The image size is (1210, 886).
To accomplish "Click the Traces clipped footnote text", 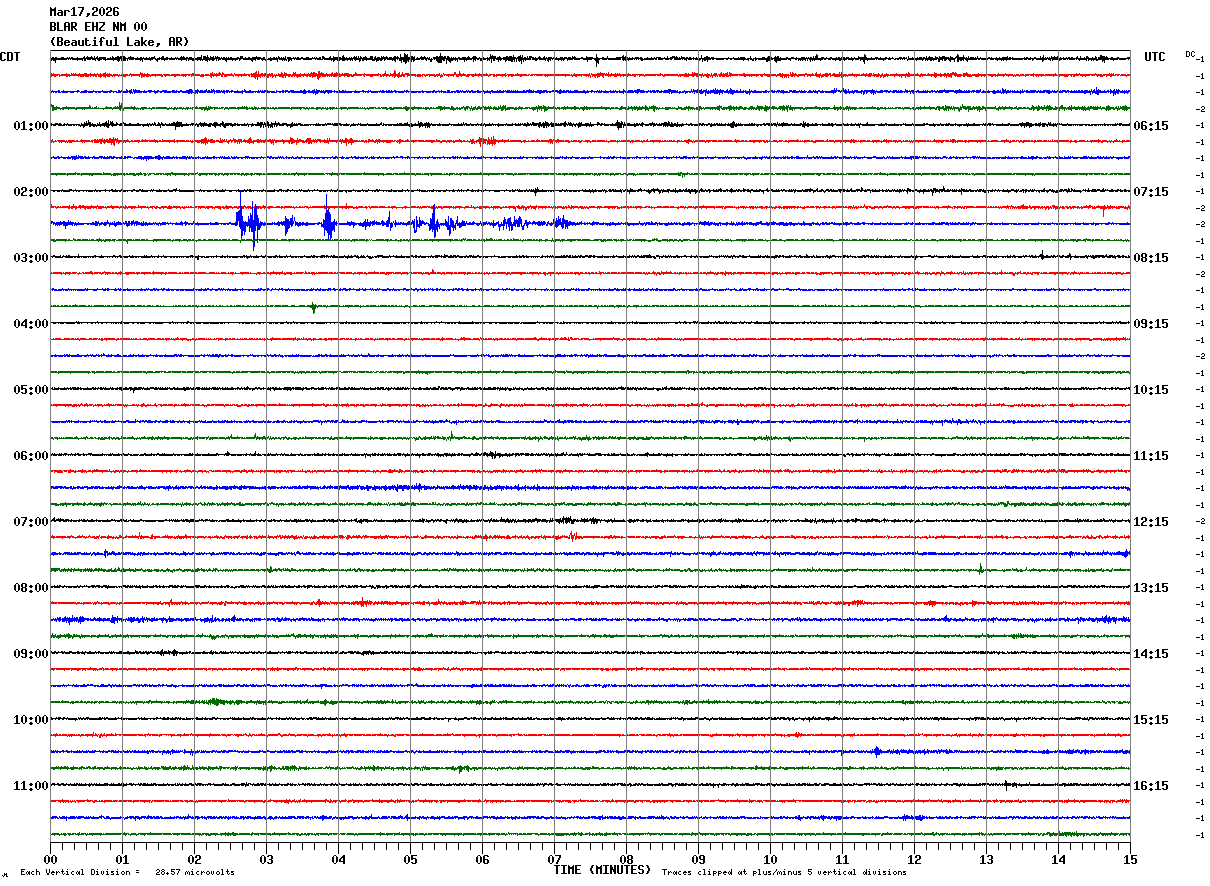I will [x=784, y=873].
